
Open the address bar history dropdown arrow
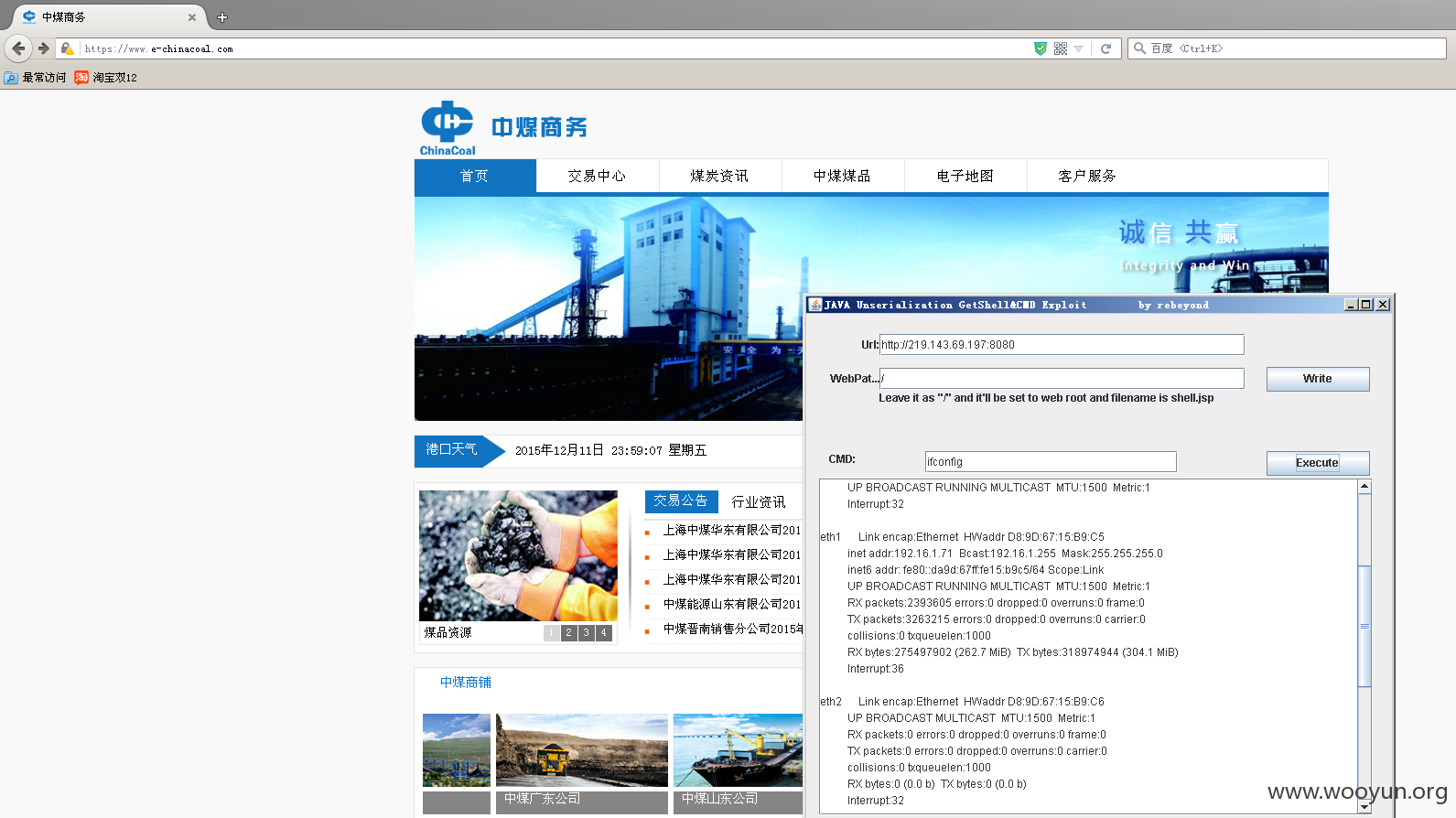pos(1078,48)
